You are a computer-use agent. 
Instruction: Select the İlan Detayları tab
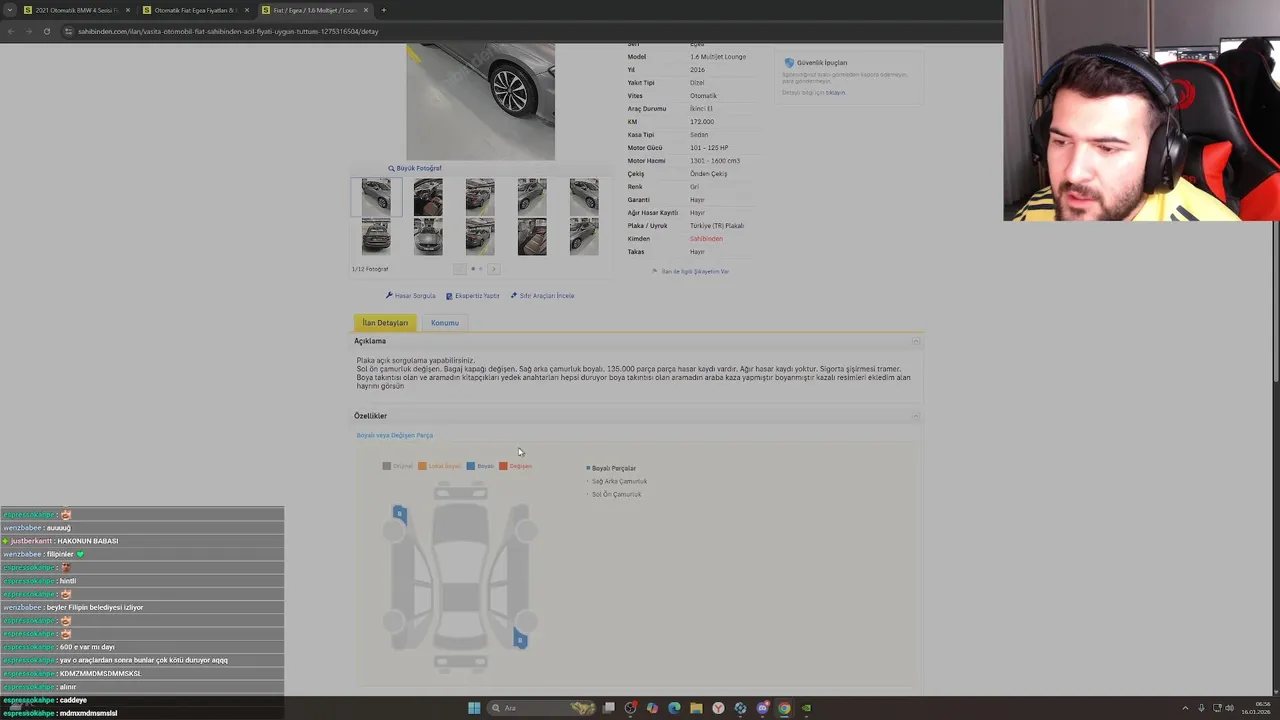(385, 323)
